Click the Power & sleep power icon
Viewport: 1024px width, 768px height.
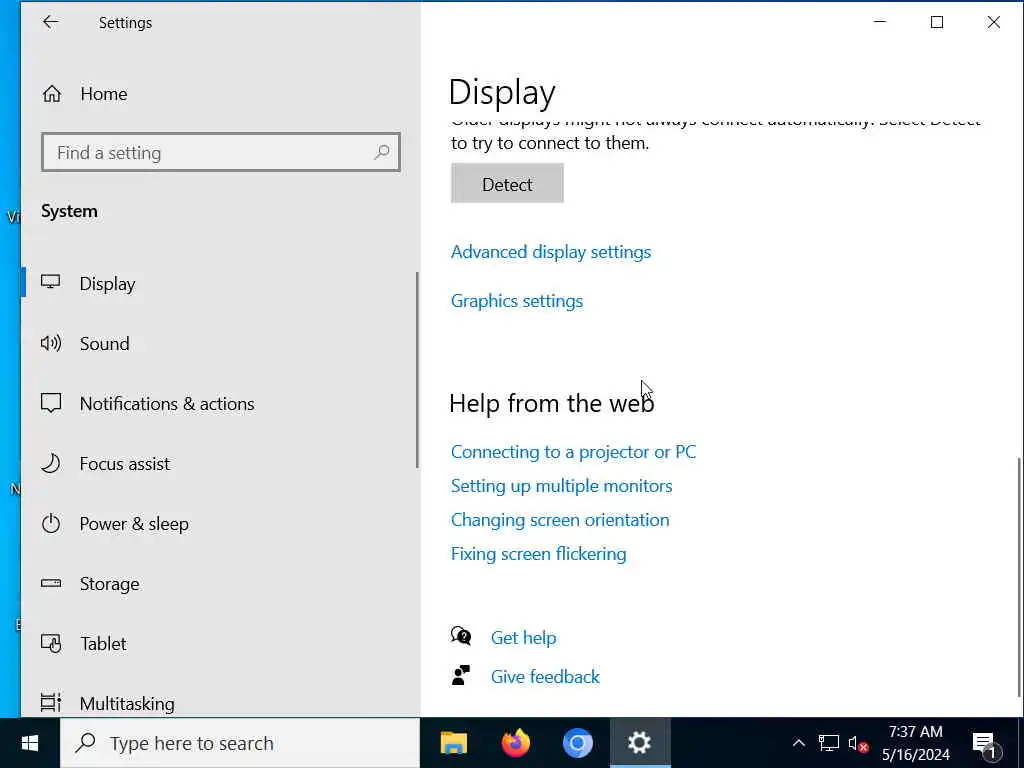click(51, 523)
